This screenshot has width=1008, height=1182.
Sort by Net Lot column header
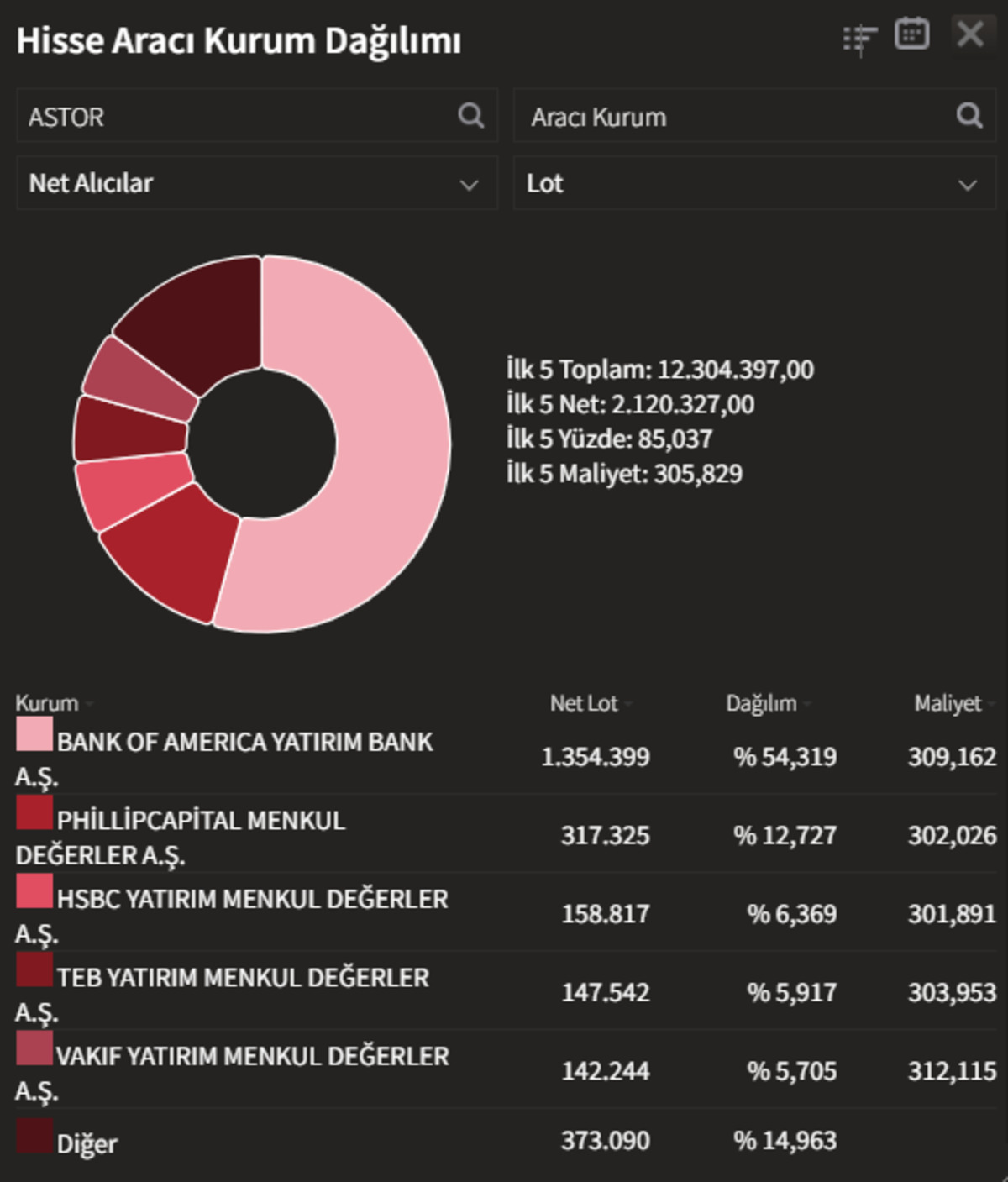click(x=584, y=703)
